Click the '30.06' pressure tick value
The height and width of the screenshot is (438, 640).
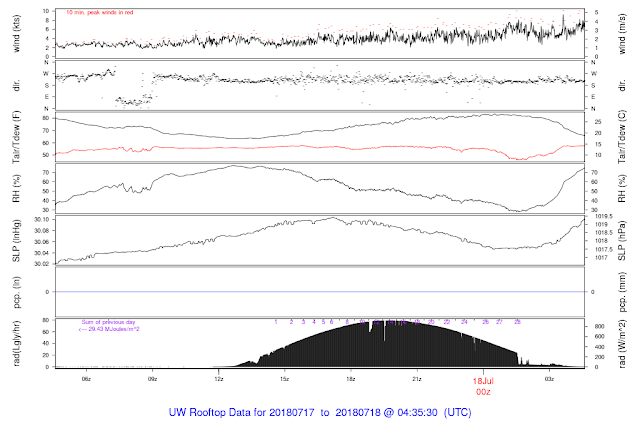[42, 242]
